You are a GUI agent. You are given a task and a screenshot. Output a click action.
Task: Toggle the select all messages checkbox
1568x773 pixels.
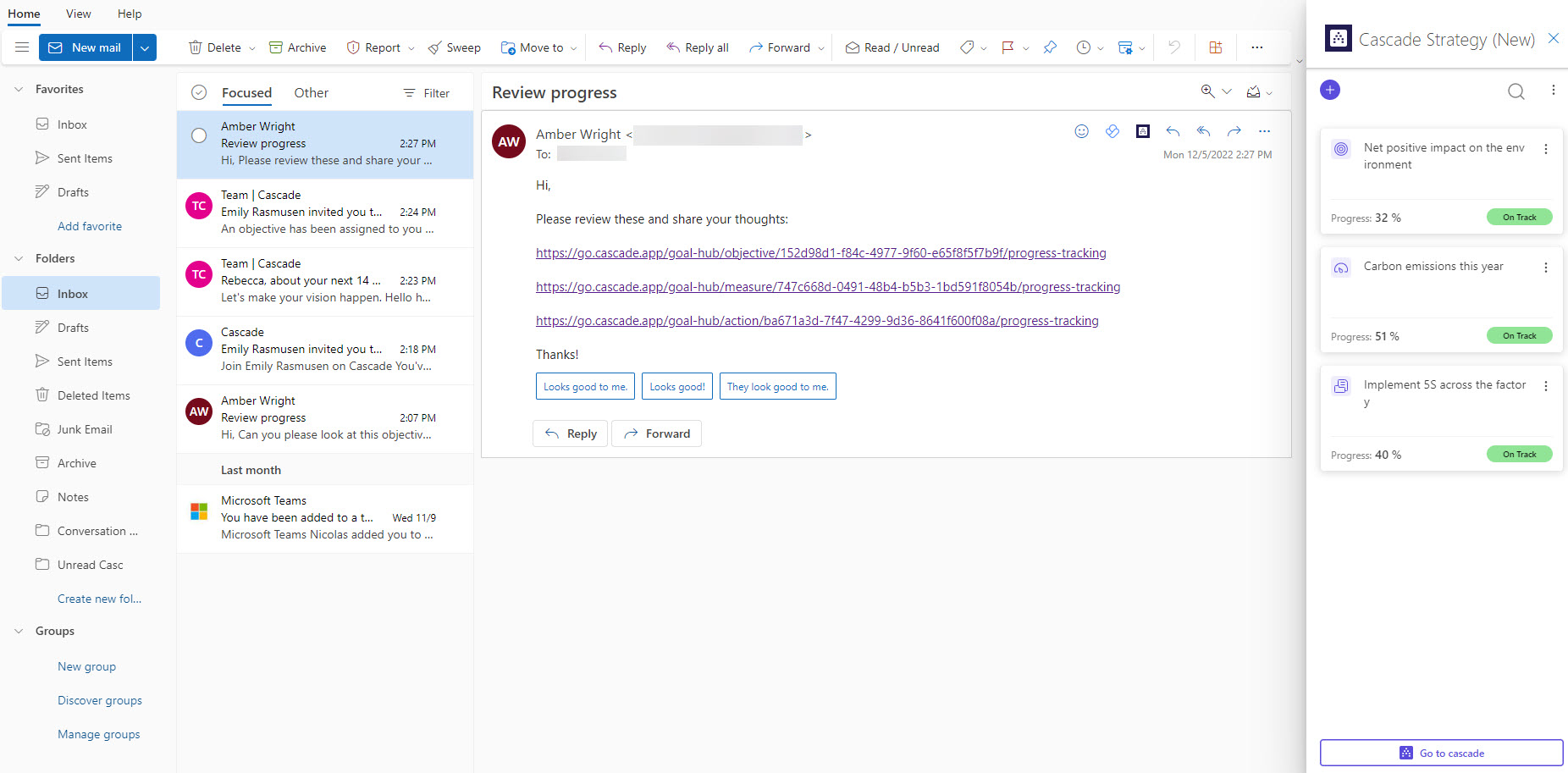click(198, 91)
